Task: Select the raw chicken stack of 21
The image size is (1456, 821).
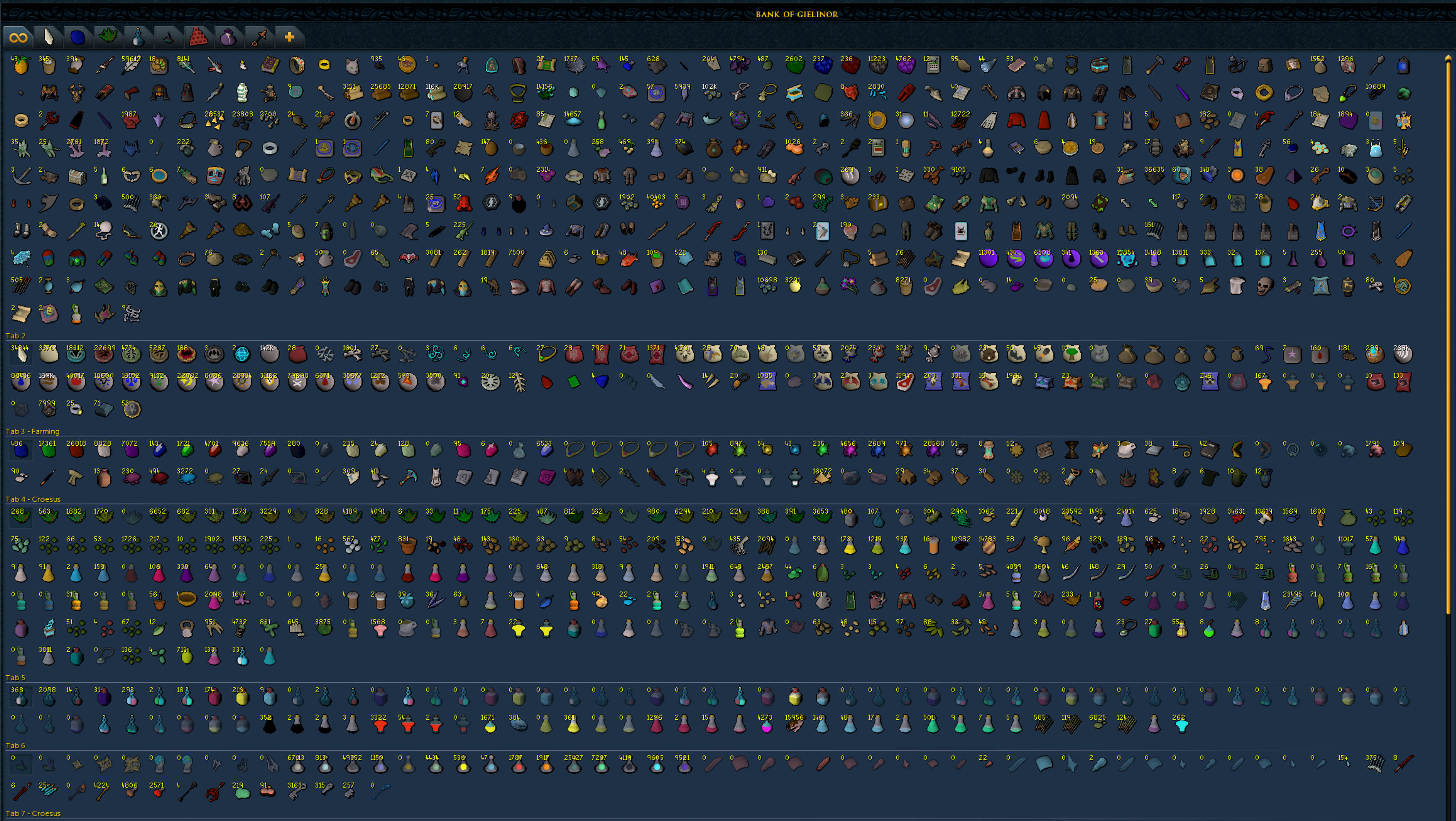Action: (325, 120)
